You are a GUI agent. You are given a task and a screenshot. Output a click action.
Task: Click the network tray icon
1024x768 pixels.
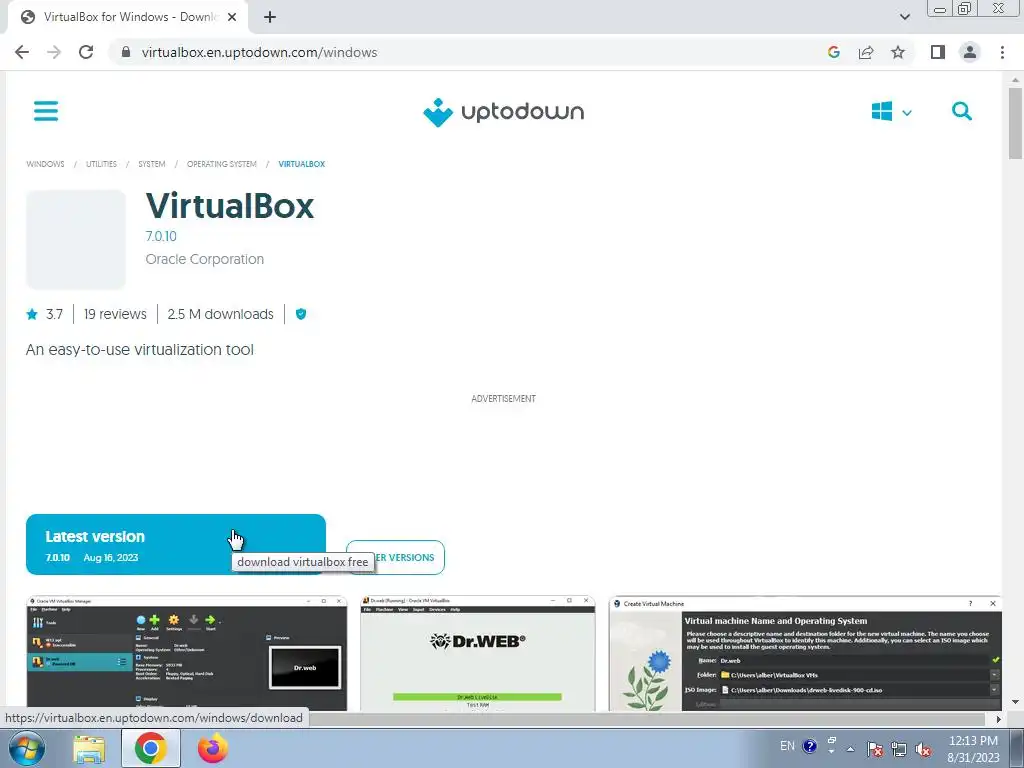(899, 749)
